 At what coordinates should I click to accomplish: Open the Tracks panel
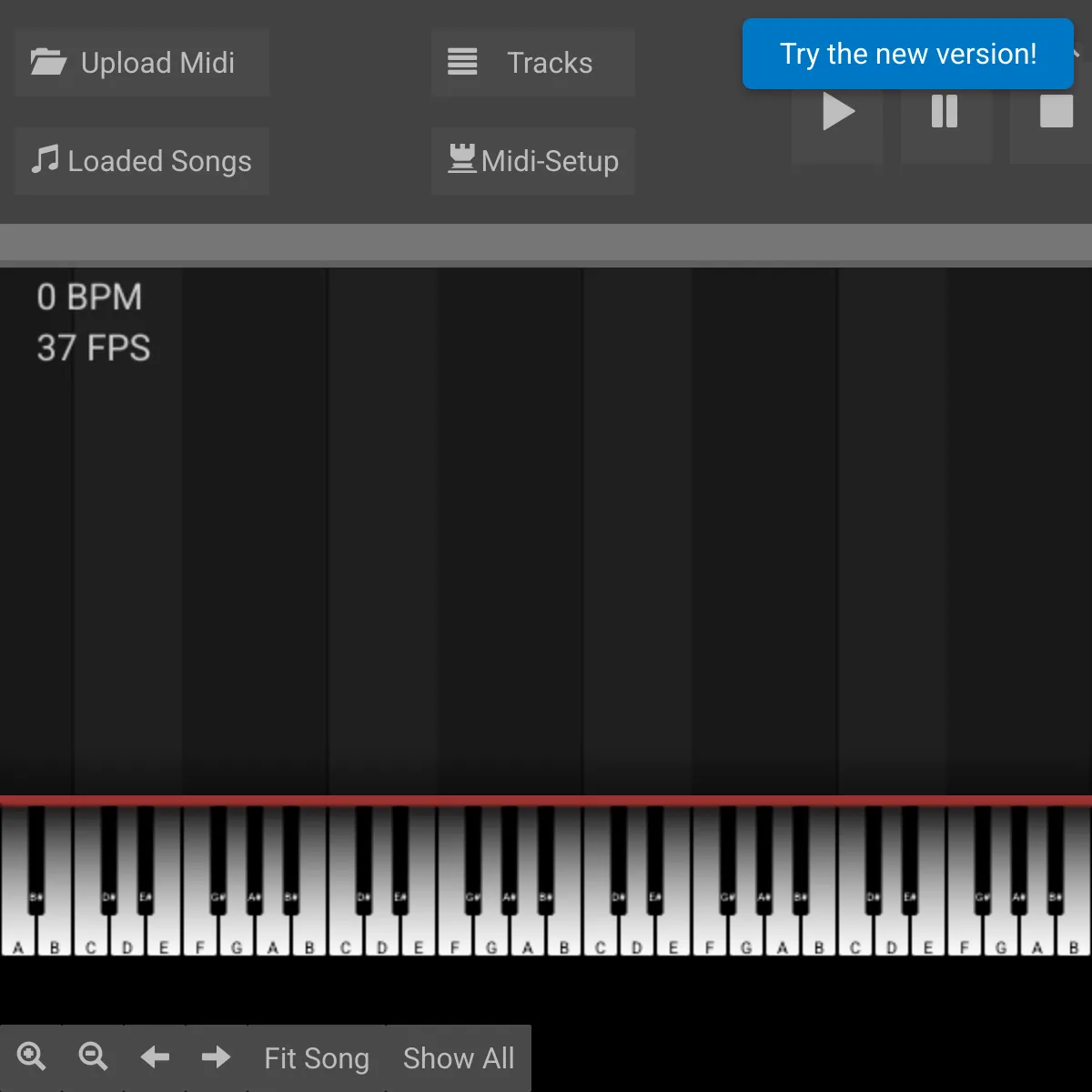click(533, 63)
